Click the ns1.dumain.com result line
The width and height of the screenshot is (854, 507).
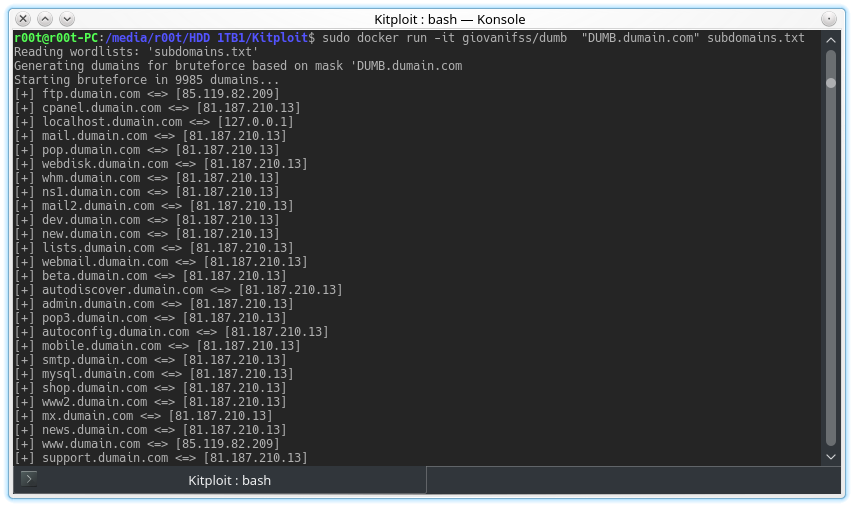(x=147, y=192)
